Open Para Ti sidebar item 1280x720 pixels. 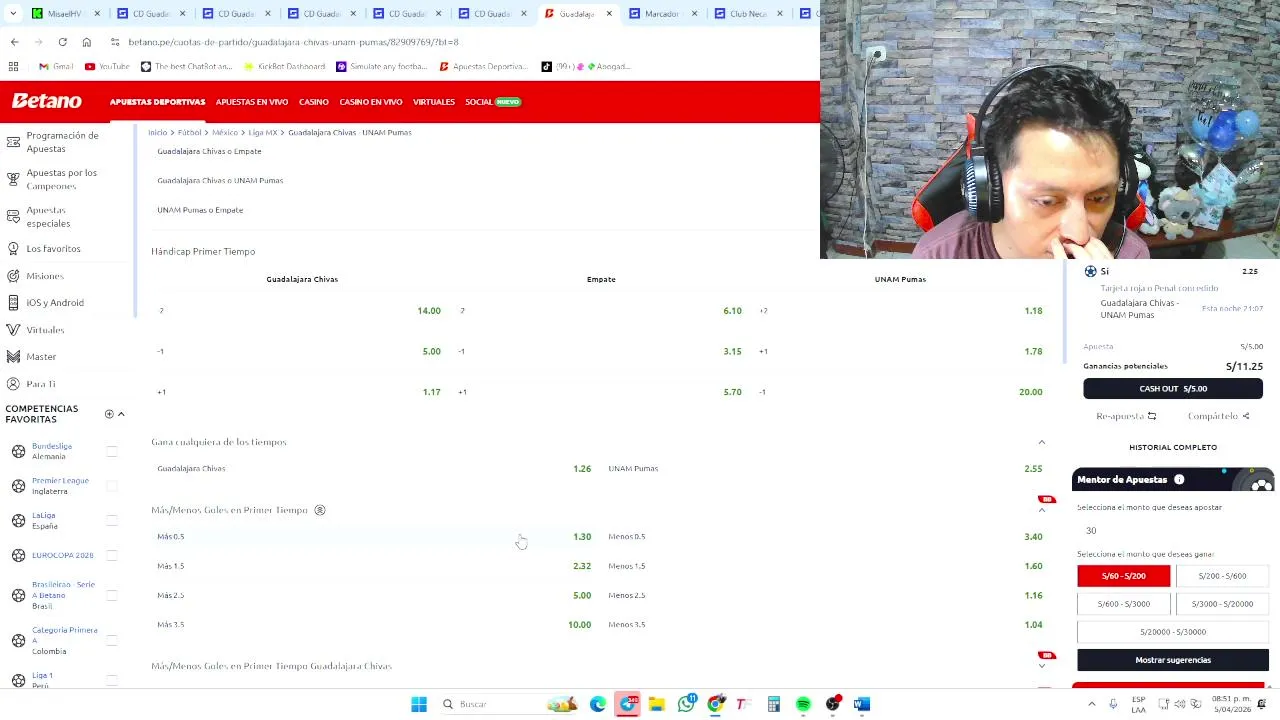41,384
